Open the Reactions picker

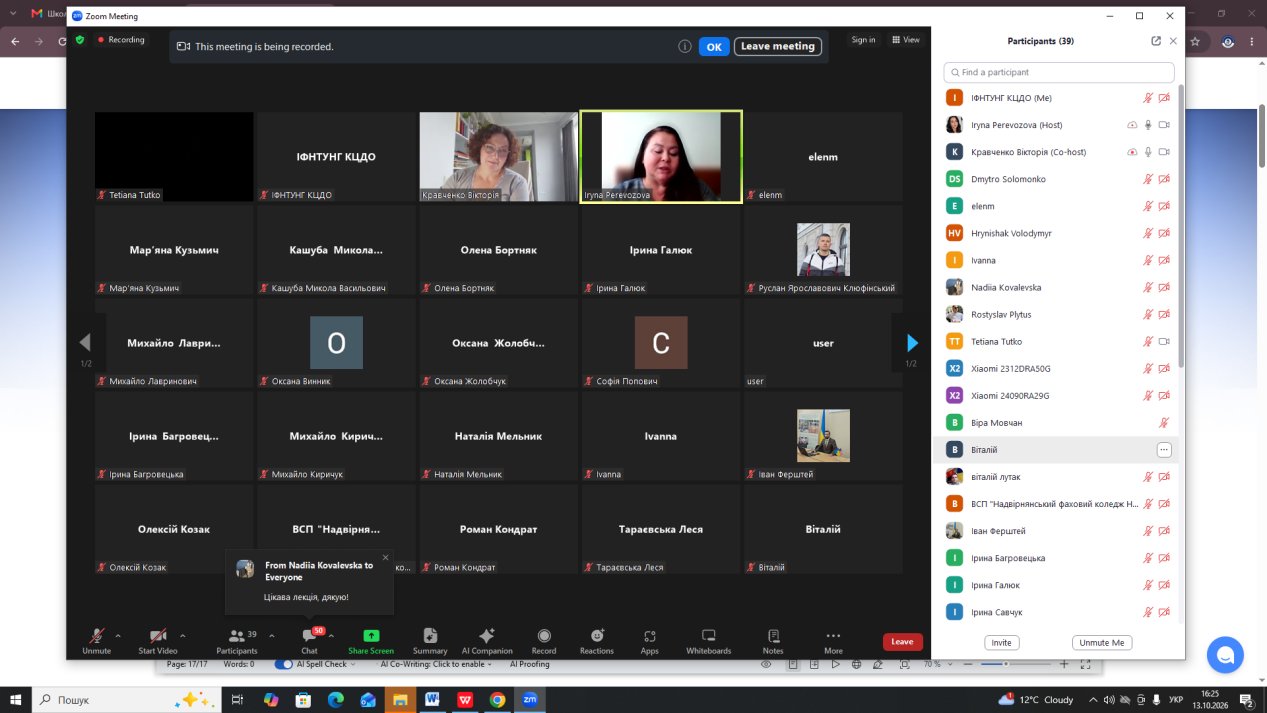click(x=597, y=640)
